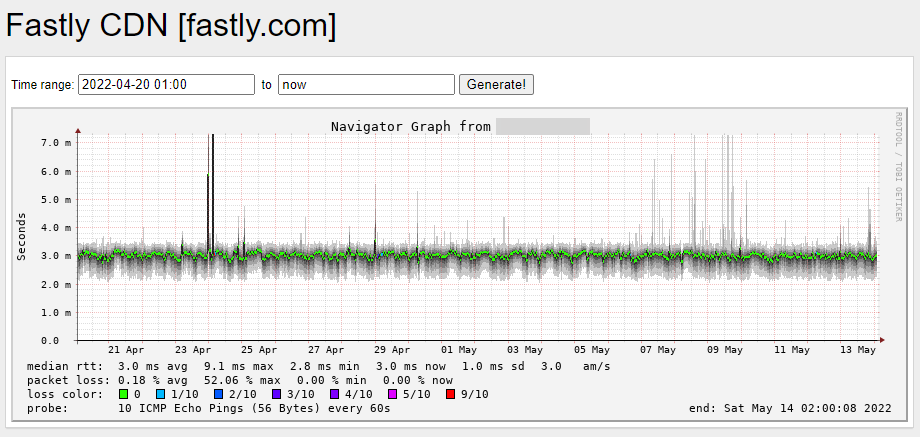This screenshot has height=437, width=920.
Task: Focus the start time field 2022-04-20 01:00
Action: click(x=167, y=84)
